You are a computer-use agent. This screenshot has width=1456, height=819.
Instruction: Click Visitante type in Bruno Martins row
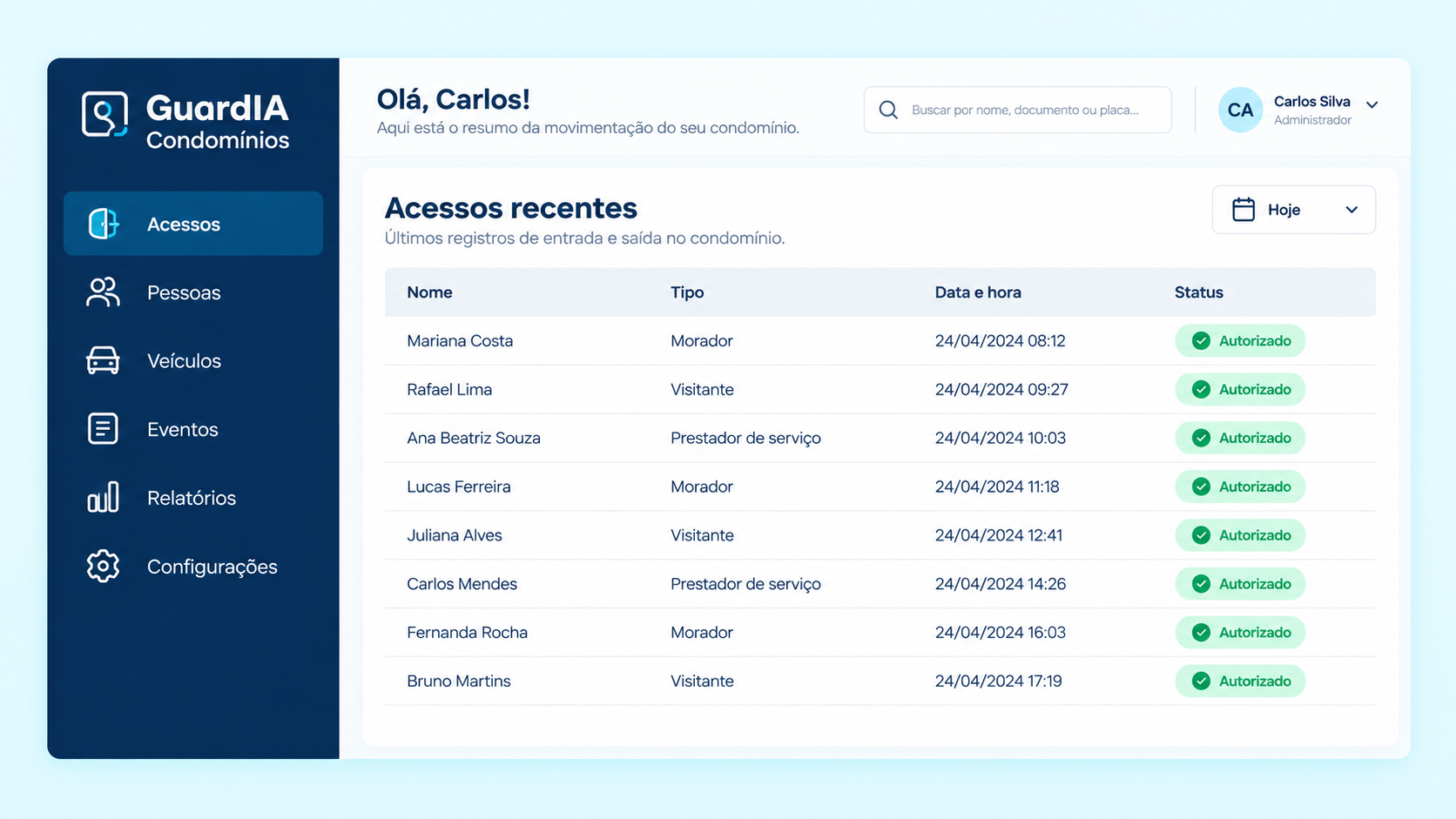point(702,681)
